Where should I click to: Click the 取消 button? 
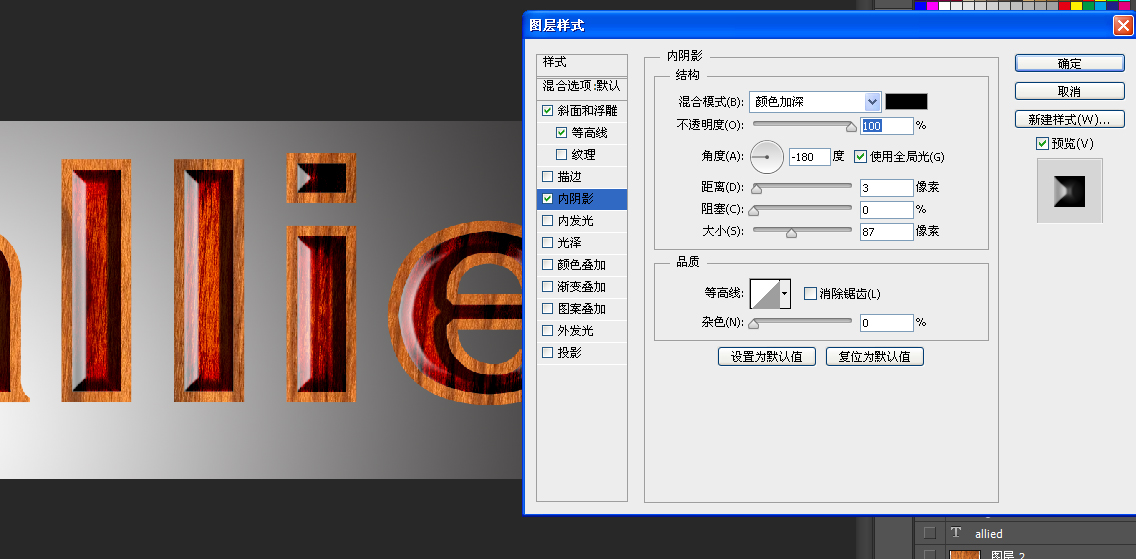[1069, 91]
